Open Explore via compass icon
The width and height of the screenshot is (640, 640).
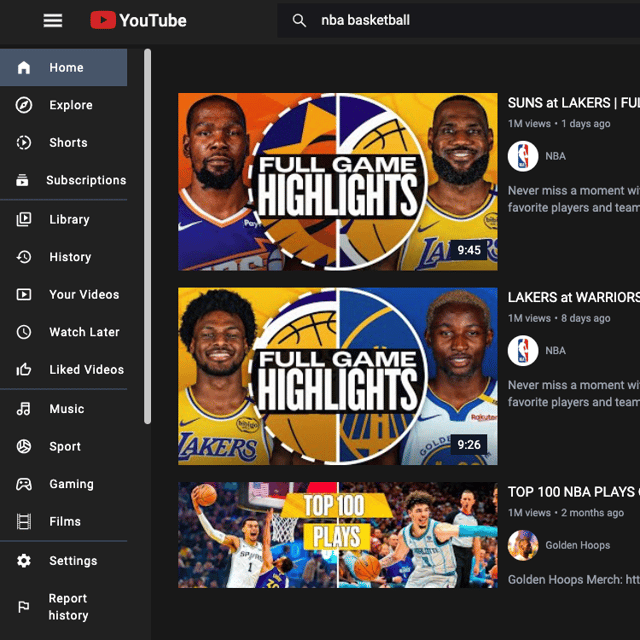click(24, 105)
